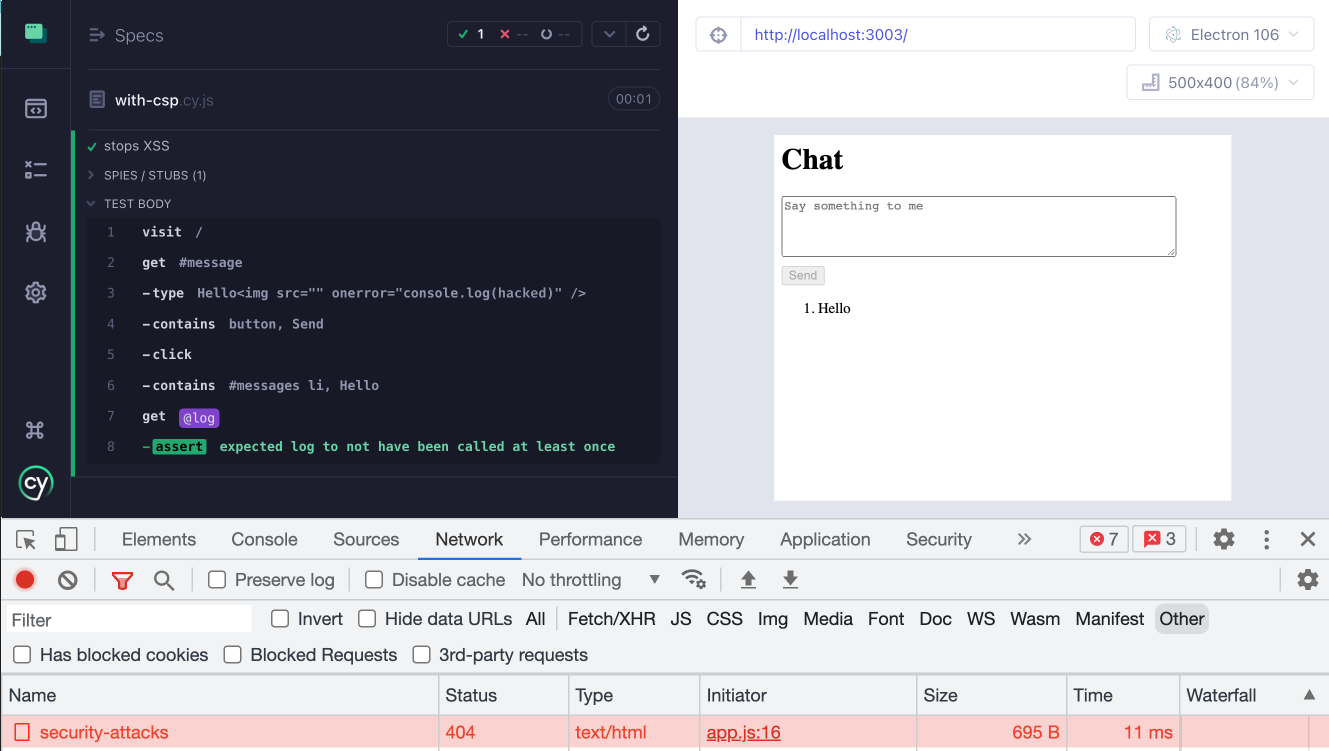Click the assert command log entry
Image resolution: width=1329 pixels, height=751 pixels.
point(373,447)
